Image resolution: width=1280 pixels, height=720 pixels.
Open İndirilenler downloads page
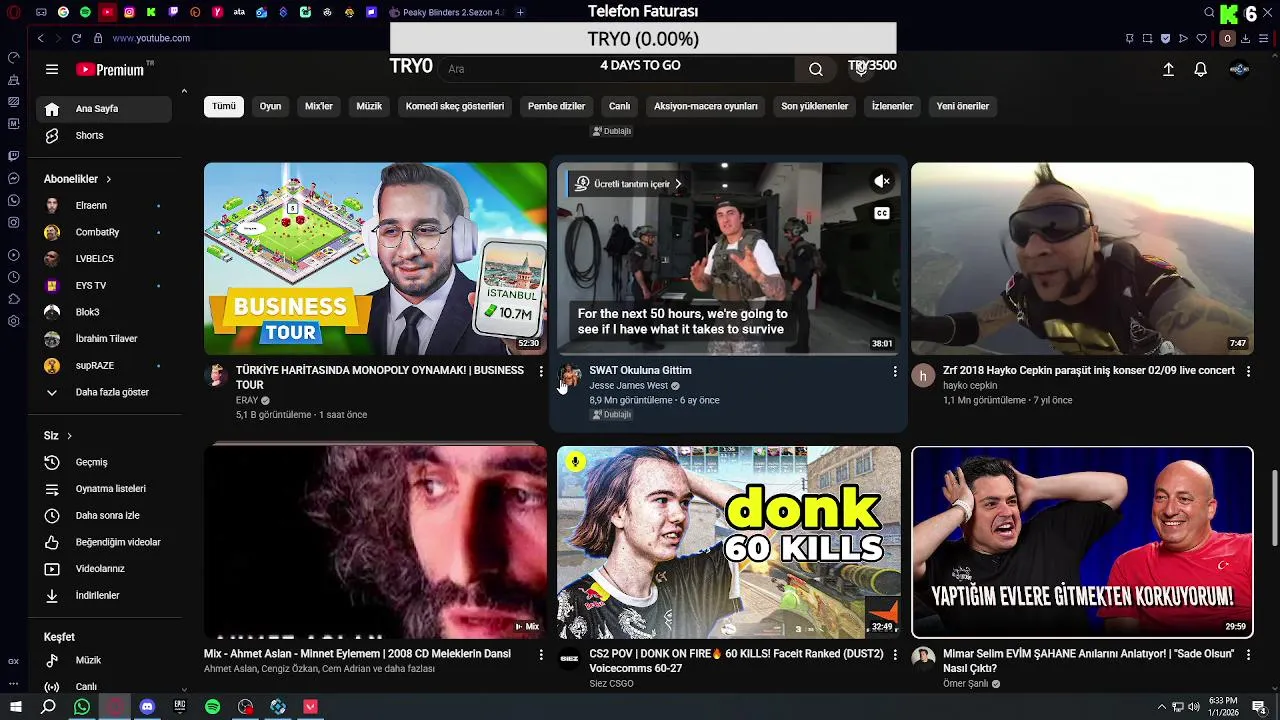coord(104,595)
